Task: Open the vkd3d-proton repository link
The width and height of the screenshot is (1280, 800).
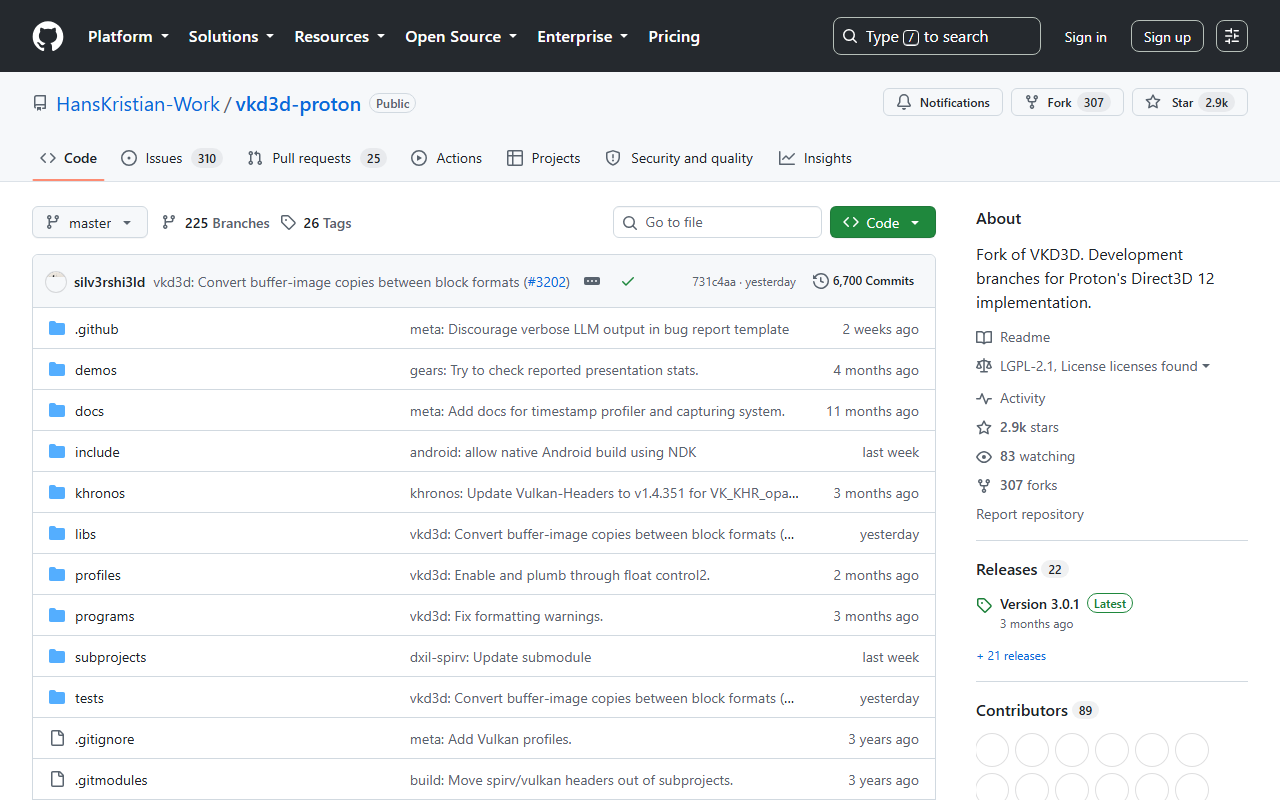Action: click(298, 104)
